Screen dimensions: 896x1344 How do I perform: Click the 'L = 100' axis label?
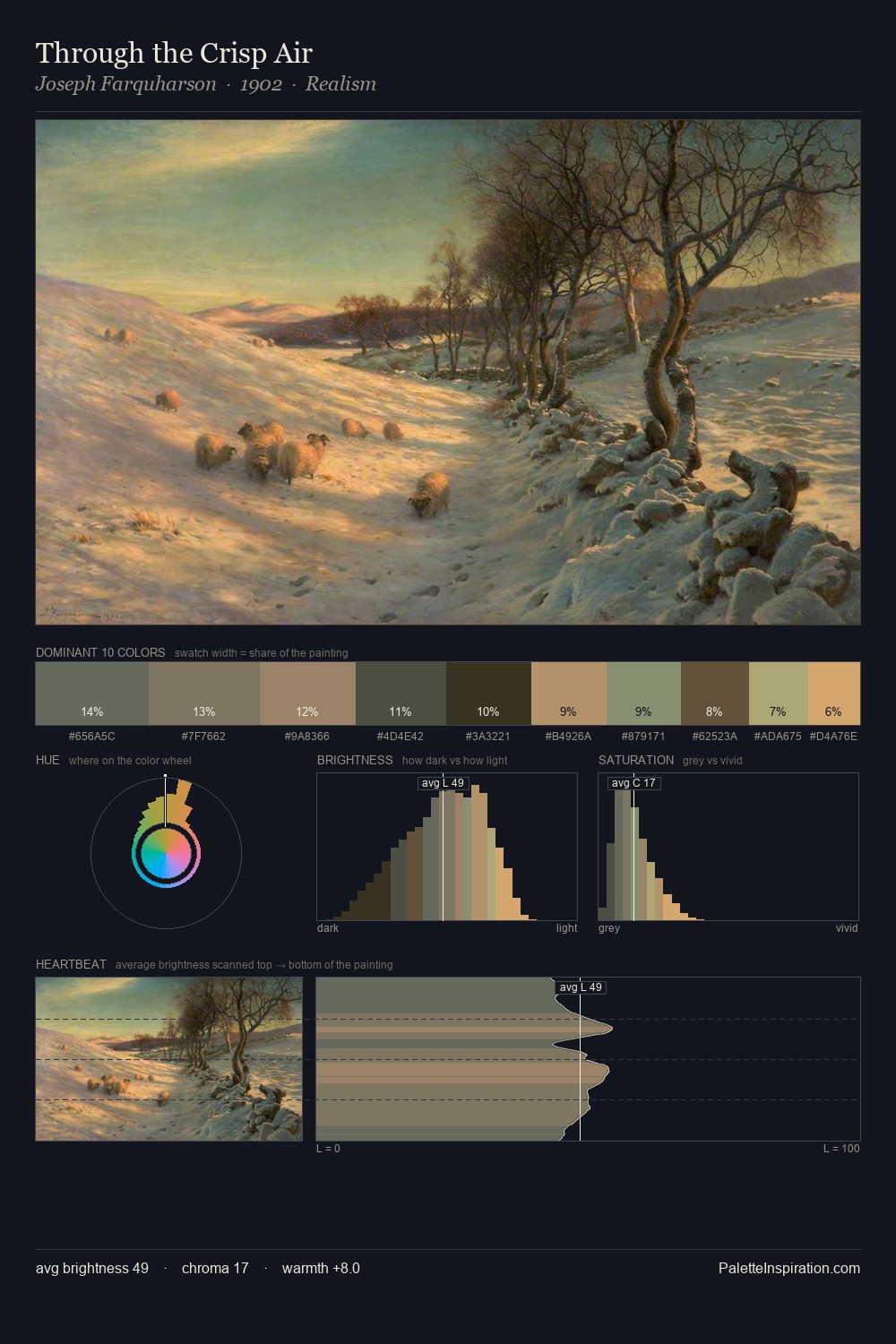pos(841,1149)
